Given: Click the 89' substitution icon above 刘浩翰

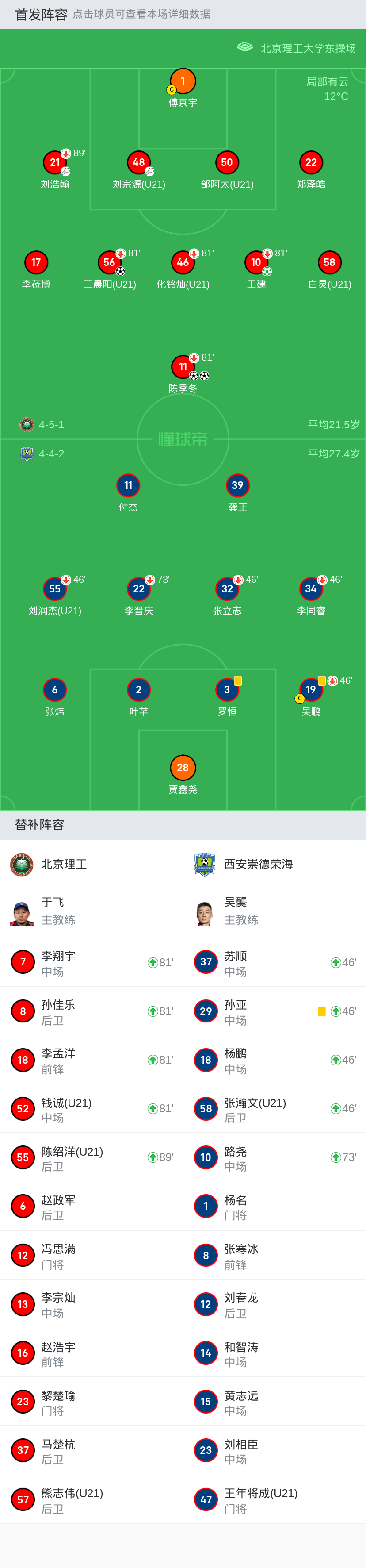Looking at the screenshot, I should point(67,154).
